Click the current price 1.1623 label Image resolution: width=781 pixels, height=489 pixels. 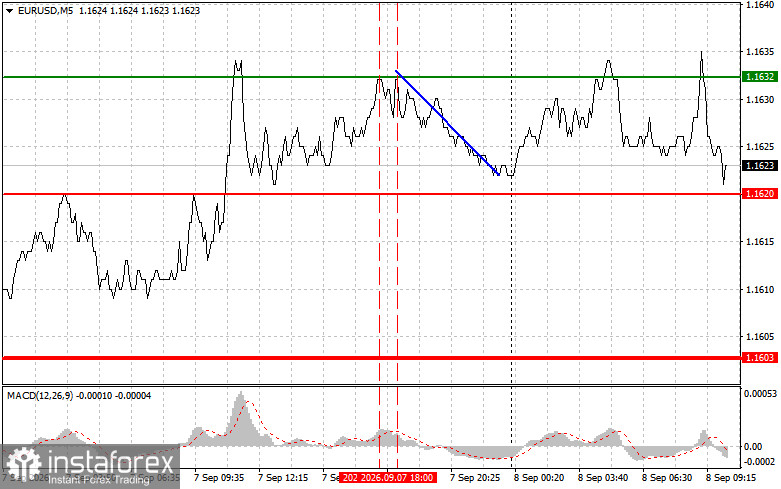coord(760,165)
